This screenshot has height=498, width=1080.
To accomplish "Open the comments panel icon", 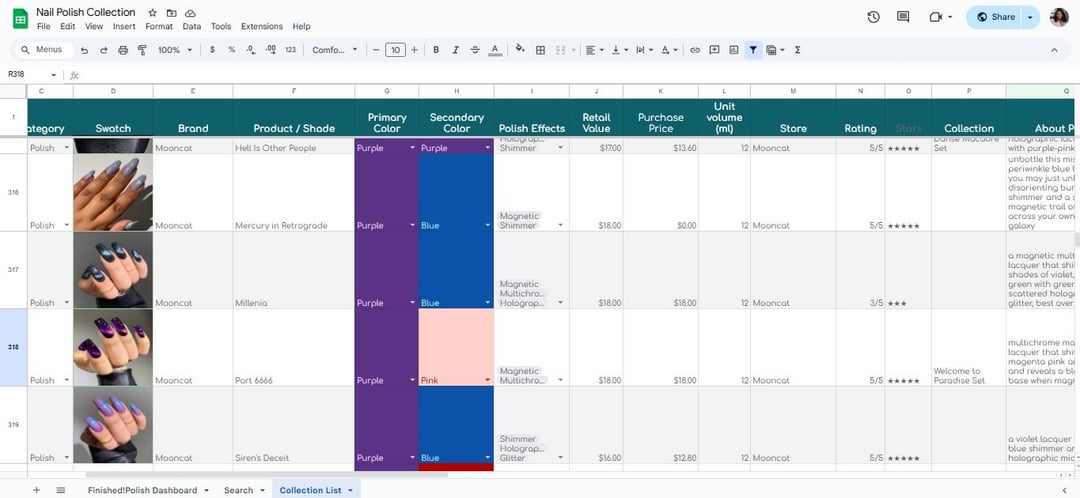I will [903, 17].
